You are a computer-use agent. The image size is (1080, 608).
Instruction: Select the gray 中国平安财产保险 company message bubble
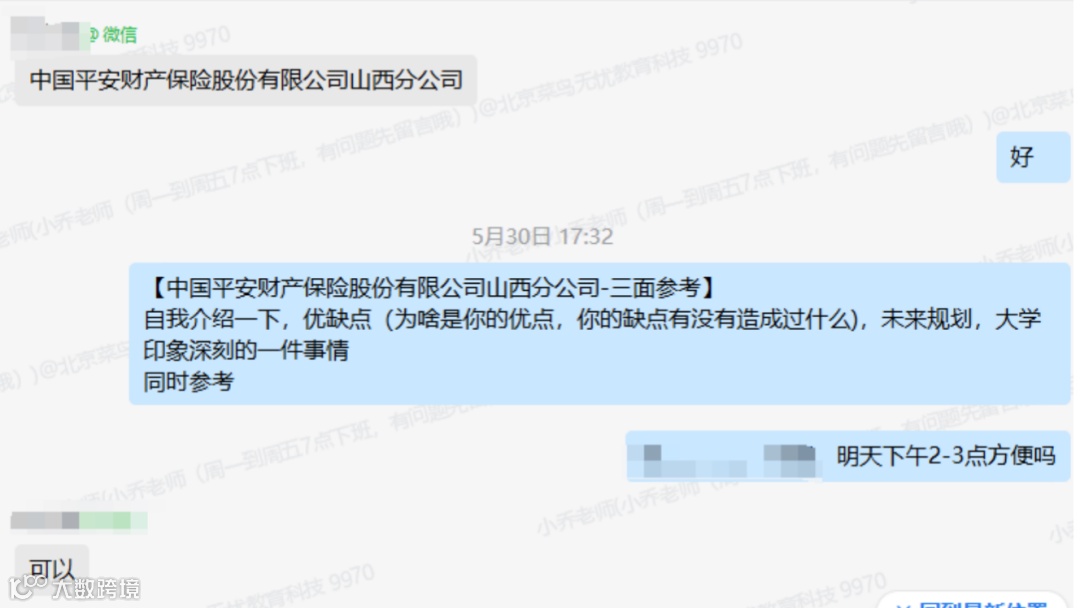pos(246,81)
